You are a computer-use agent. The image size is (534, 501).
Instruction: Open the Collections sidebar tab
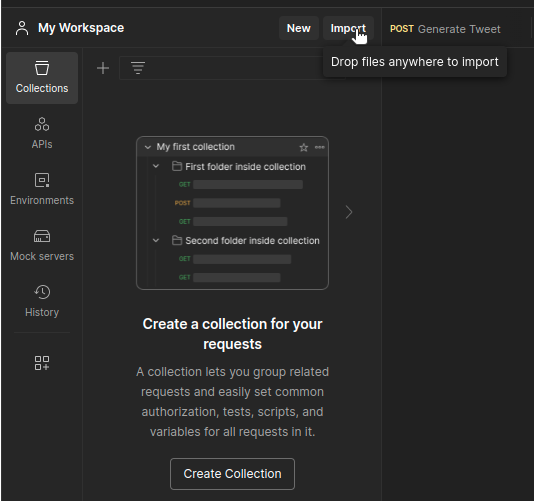click(x=42, y=78)
